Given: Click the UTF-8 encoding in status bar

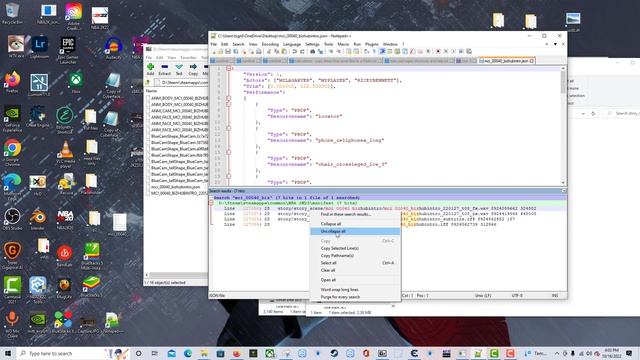Looking at the screenshot, I should coord(517,295).
